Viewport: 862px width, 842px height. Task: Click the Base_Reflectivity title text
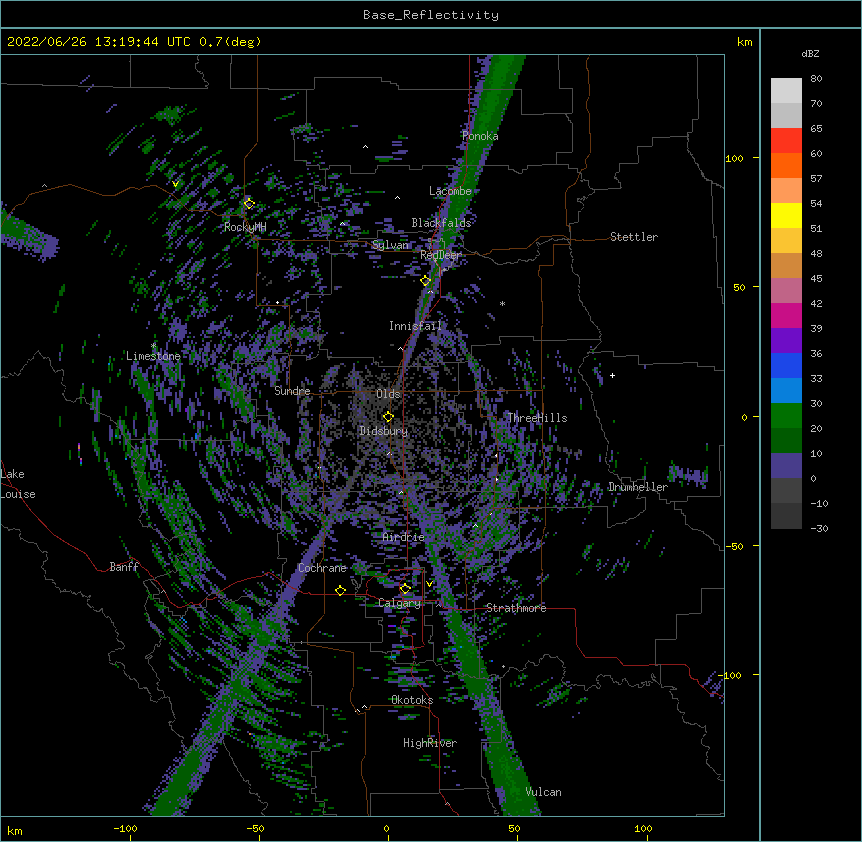[x=430, y=15]
